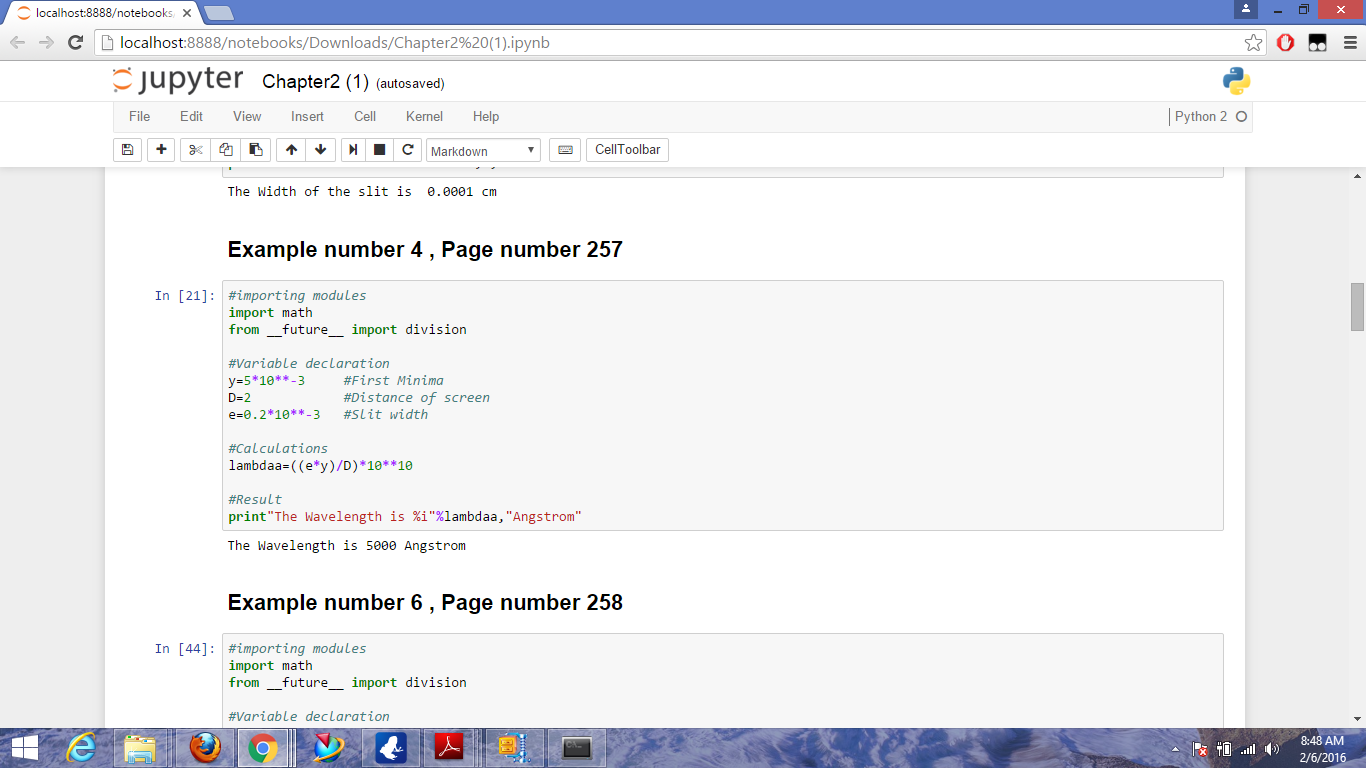Screen dimensions: 1366x768
Task: Open Firefox from the Windows taskbar
Action: click(205, 747)
